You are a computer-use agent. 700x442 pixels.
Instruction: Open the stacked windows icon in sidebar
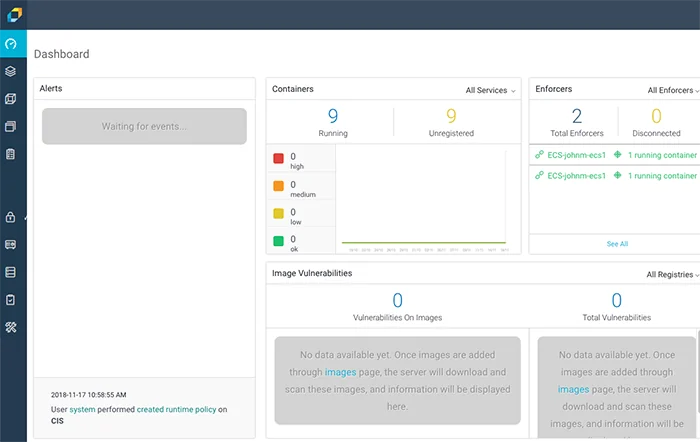coord(11,126)
